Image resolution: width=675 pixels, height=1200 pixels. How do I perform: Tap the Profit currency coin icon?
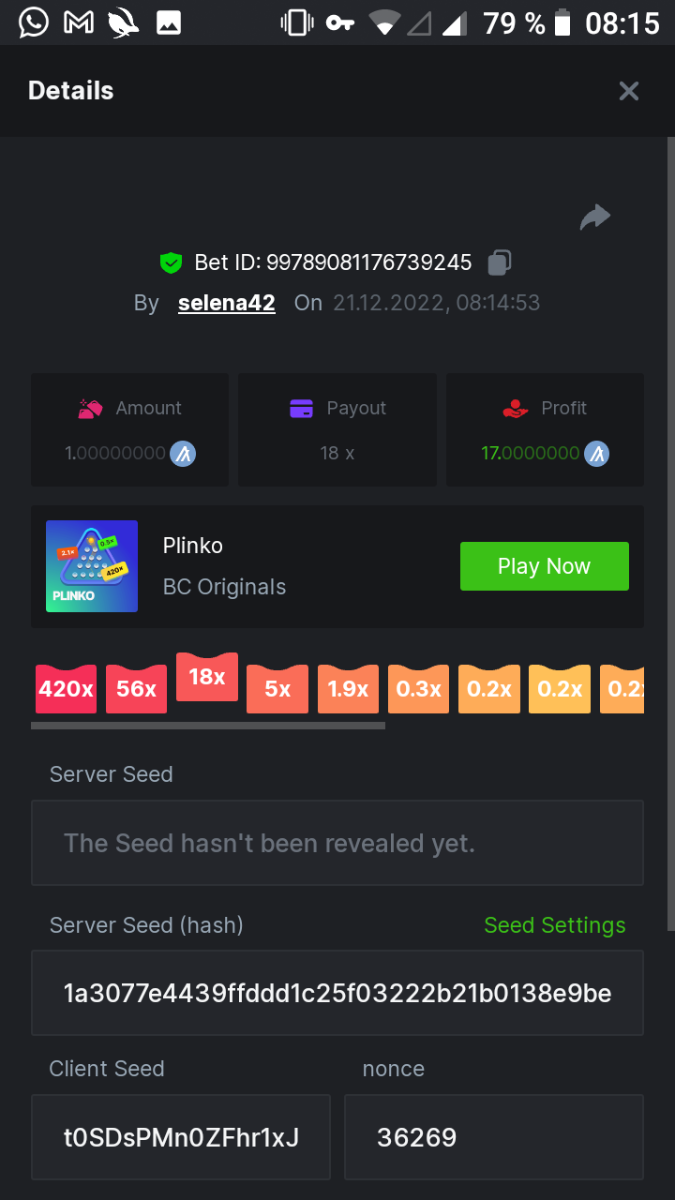click(x=597, y=453)
